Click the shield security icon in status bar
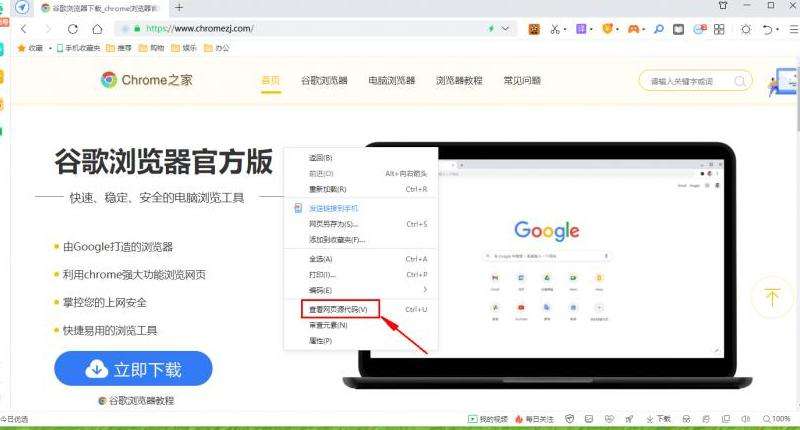The width and height of the screenshot is (800, 430). (x=569, y=419)
